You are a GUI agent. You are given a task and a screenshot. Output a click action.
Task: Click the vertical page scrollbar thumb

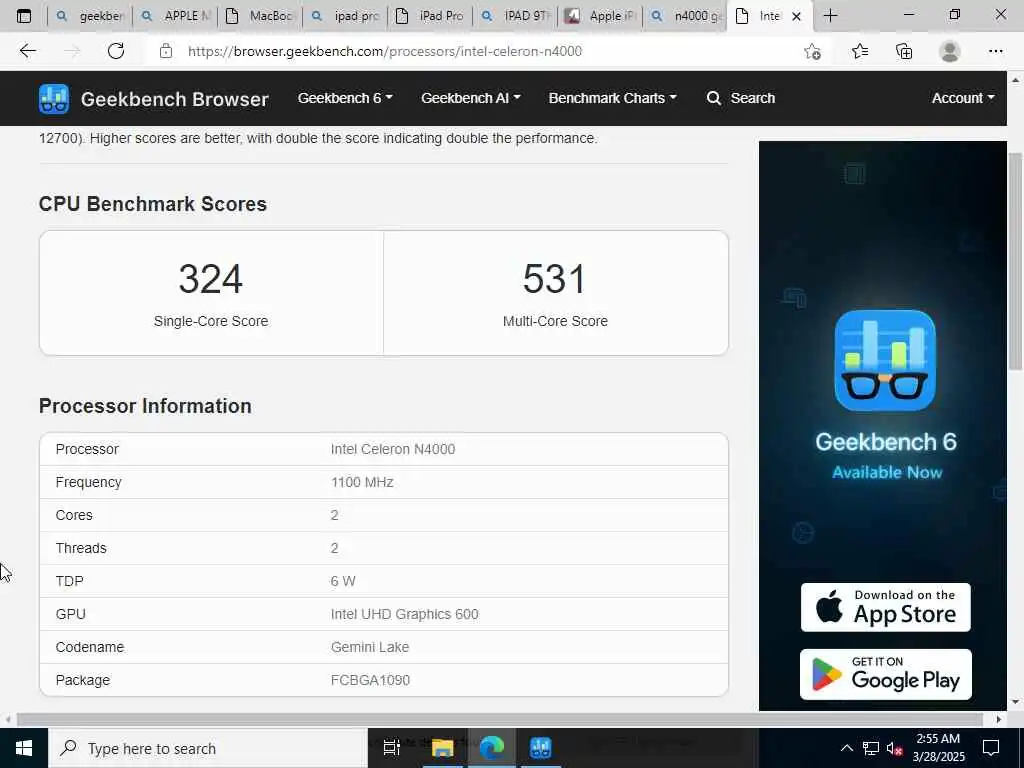(1015, 261)
